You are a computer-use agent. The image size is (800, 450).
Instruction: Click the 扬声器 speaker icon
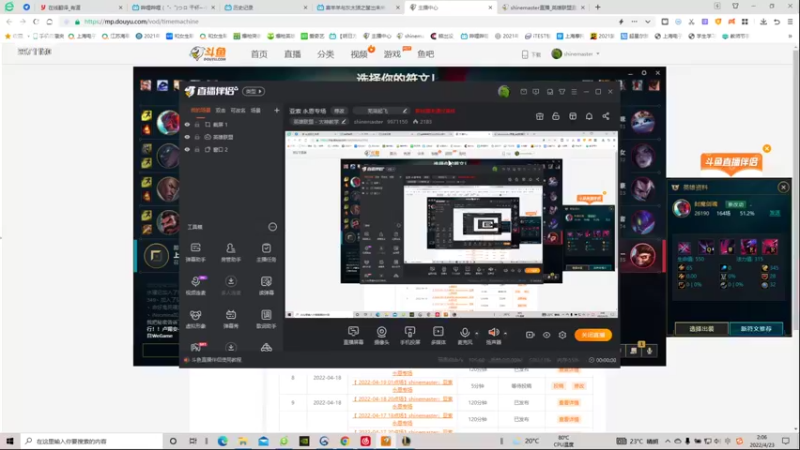tap(493, 335)
